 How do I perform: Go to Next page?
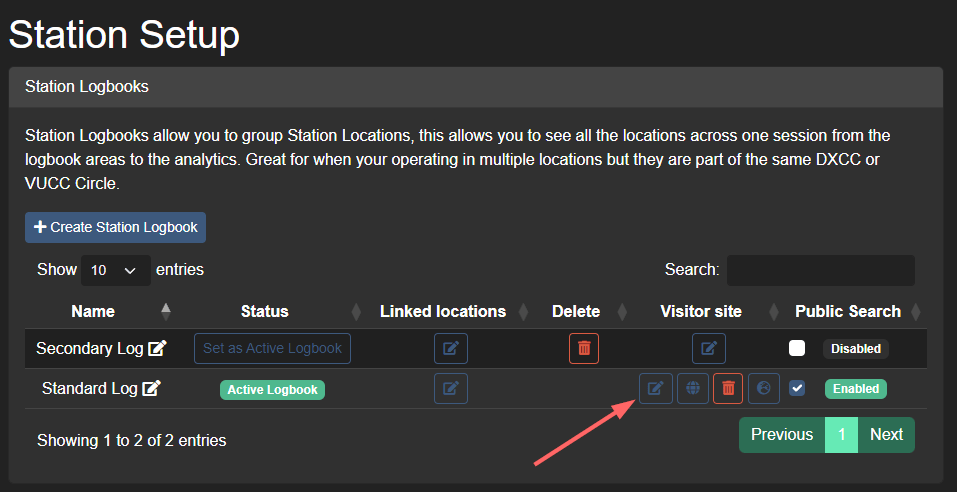886,435
